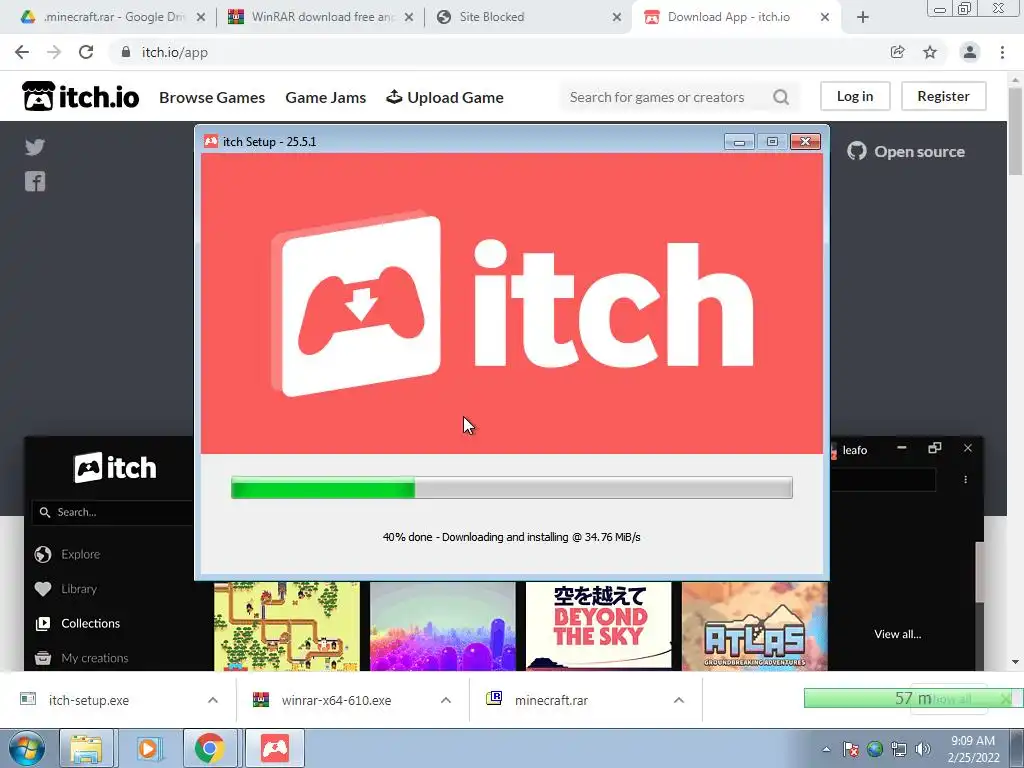1024x768 pixels.
Task: Open the green map game thumbnail
Action: (287, 626)
